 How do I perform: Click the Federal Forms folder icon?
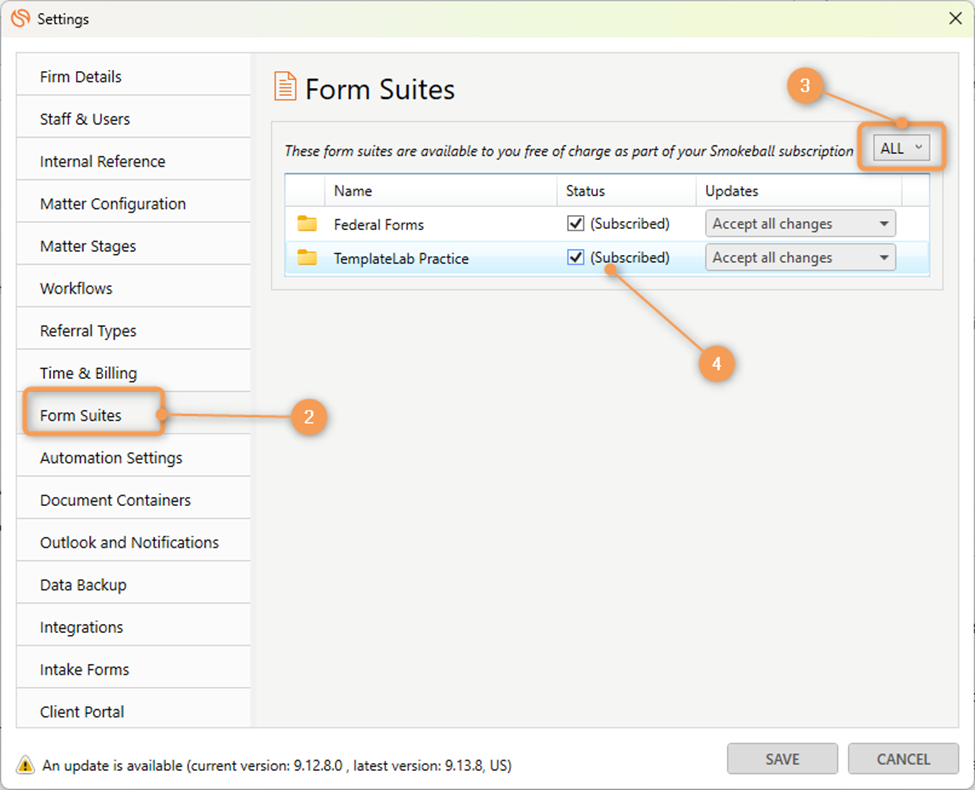tap(307, 224)
